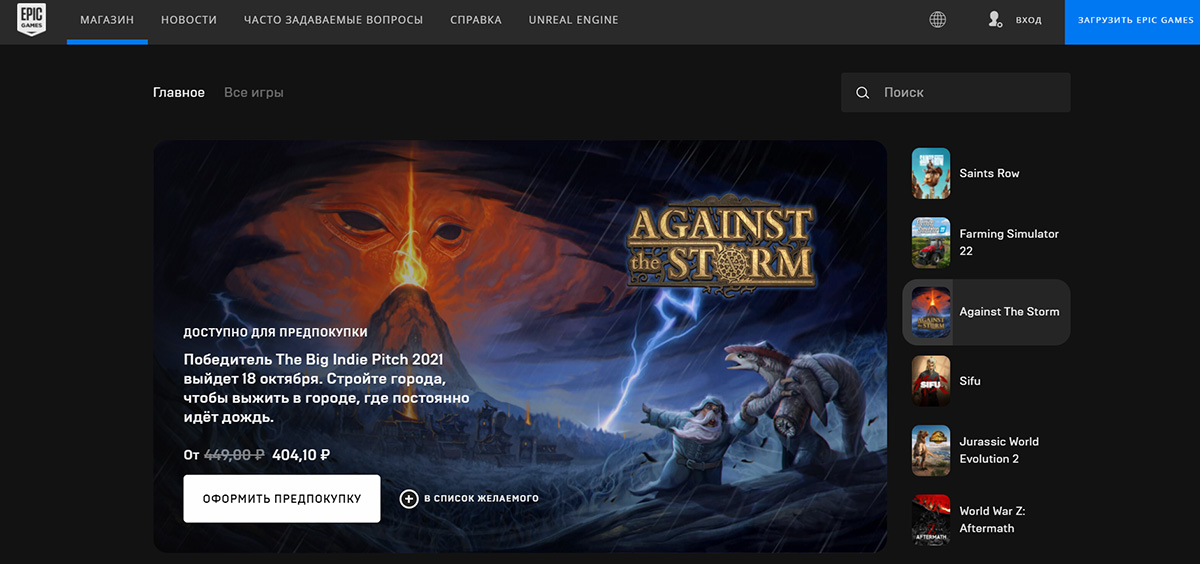
Task: Select the Главное tab
Action: (179, 92)
